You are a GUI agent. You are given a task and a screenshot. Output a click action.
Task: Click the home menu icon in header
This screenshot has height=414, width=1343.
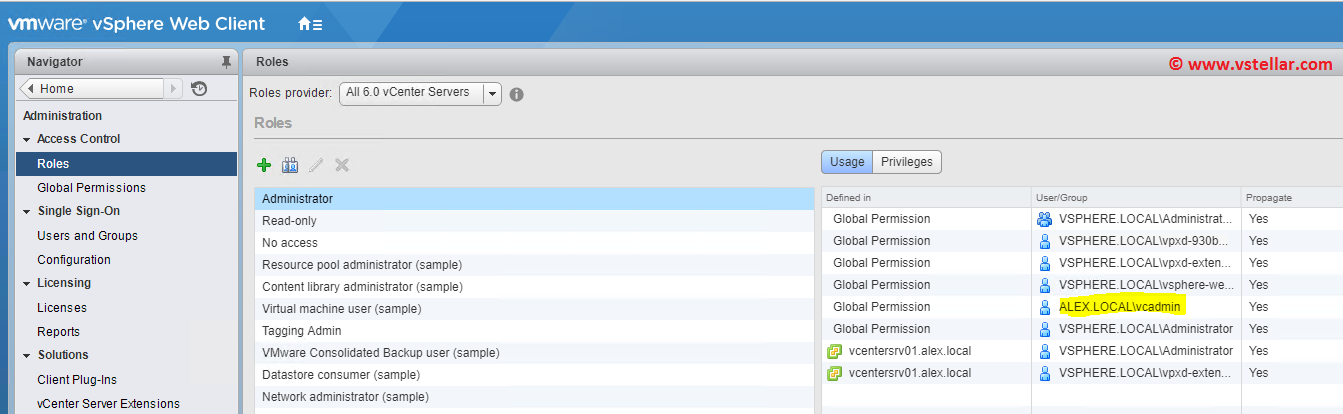310,24
